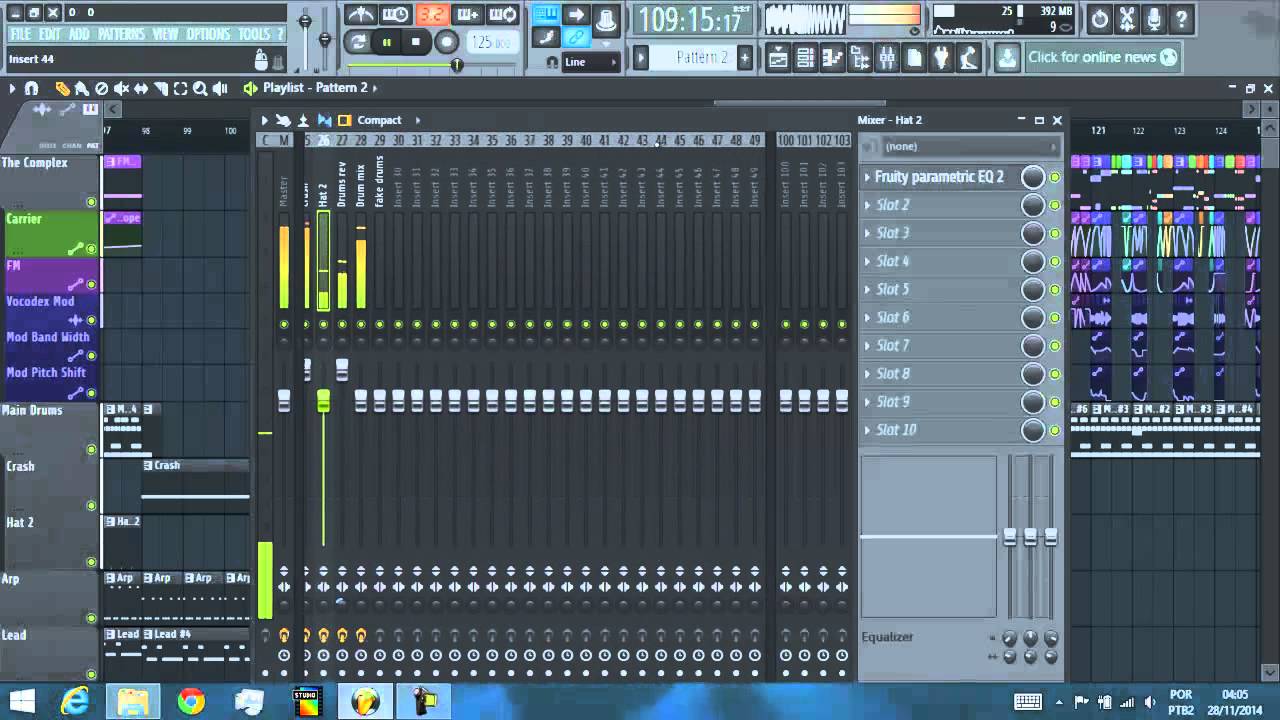Image resolution: width=1280 pixels, height=720 pixels.
Task: Mute the Master mixer track
Action: [284, 324]
